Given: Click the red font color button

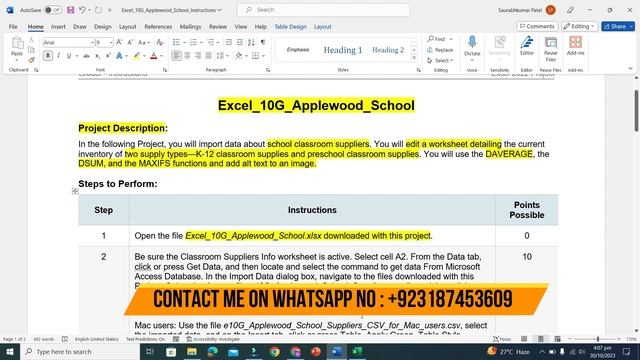Looking at the screenshot, I should pyautogui.click(x=153, y=56).
